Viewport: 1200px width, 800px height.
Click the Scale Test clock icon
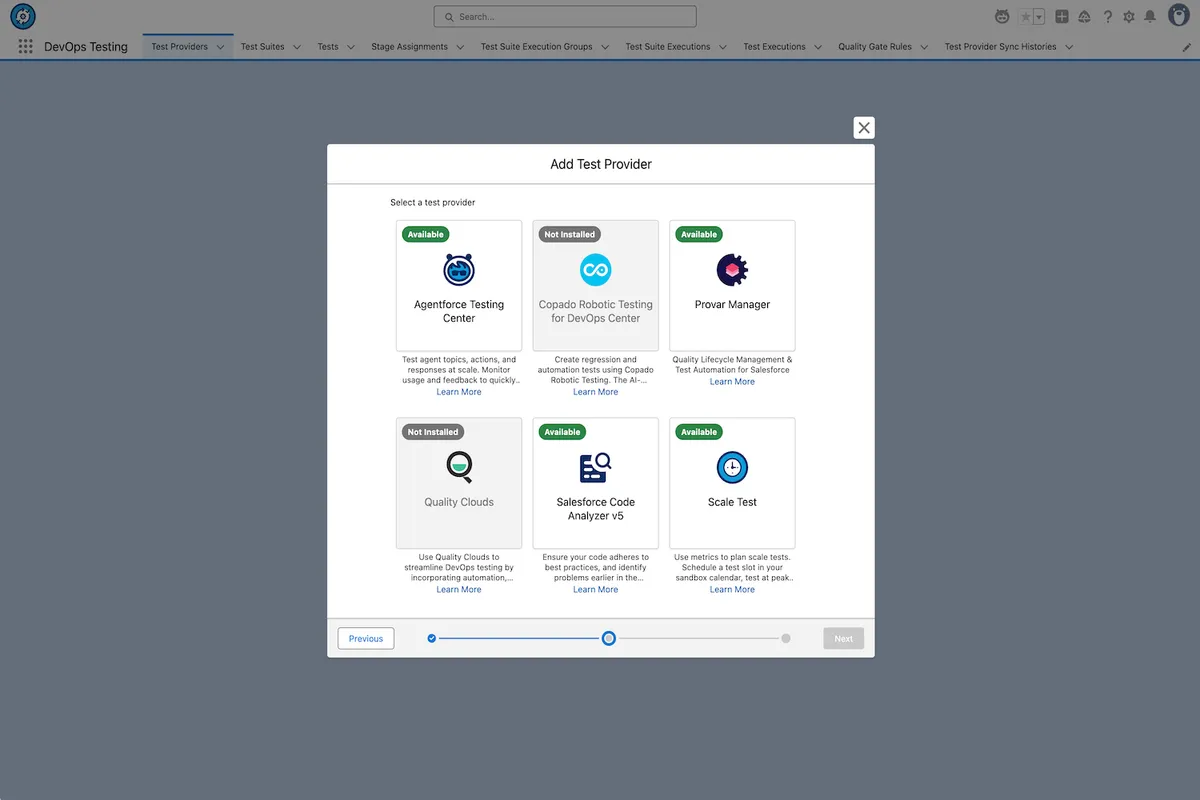click(x=732, y=467)
